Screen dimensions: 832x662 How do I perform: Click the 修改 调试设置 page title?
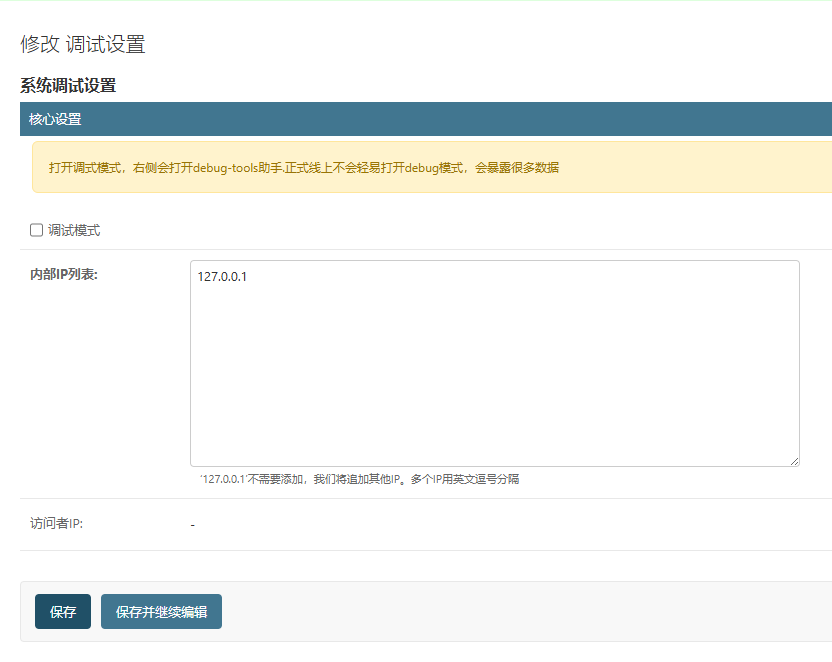pos(83,44)
